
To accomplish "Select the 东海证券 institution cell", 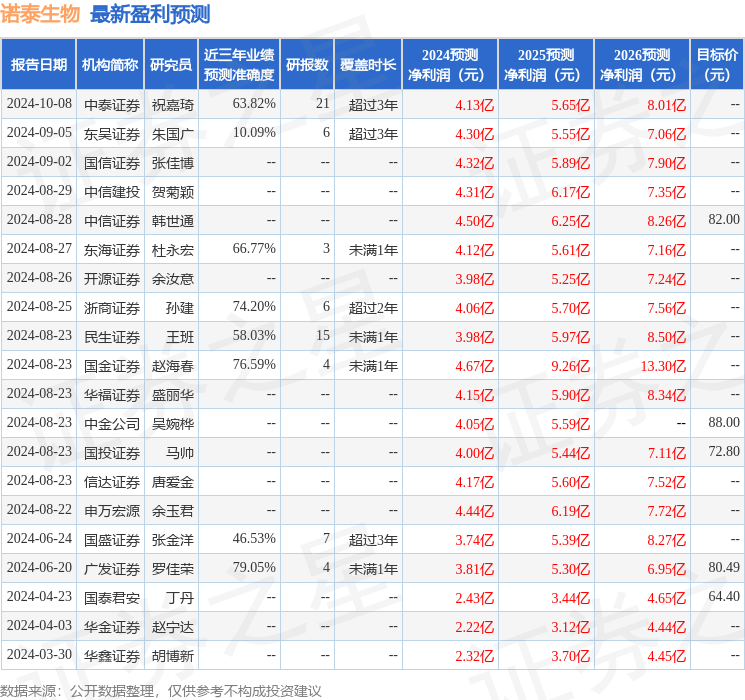I will [x=112, y=250].
